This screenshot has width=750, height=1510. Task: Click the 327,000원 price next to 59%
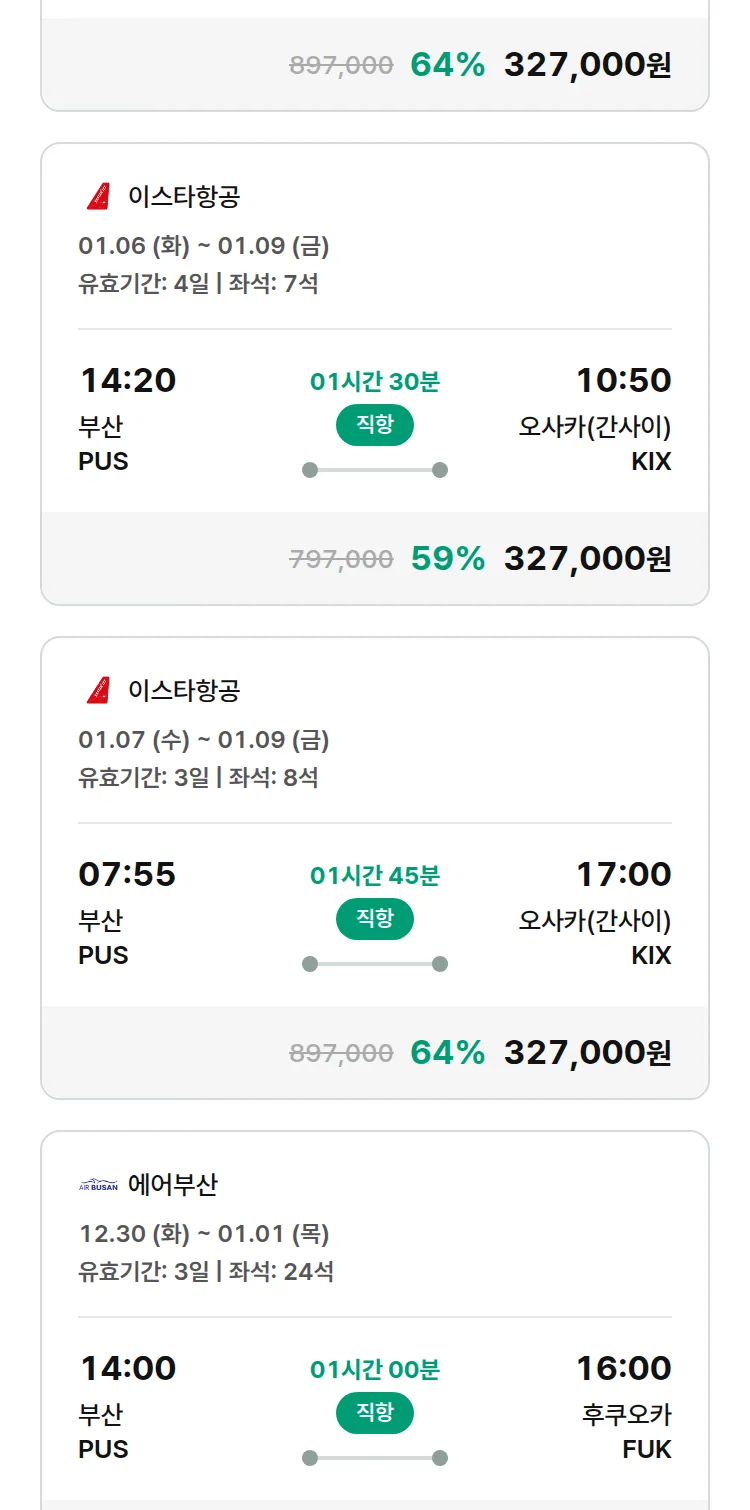(587, 558)
